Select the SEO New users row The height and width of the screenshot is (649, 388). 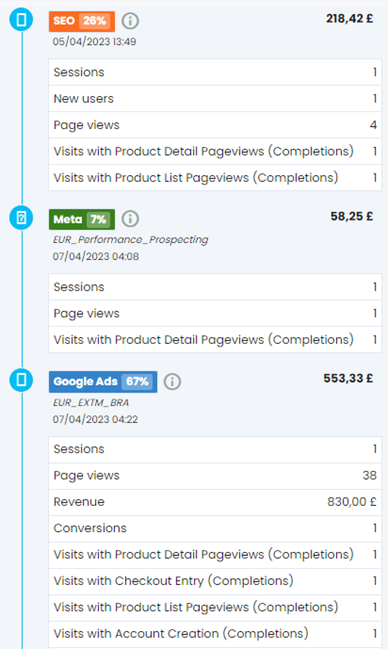point(215,99)
